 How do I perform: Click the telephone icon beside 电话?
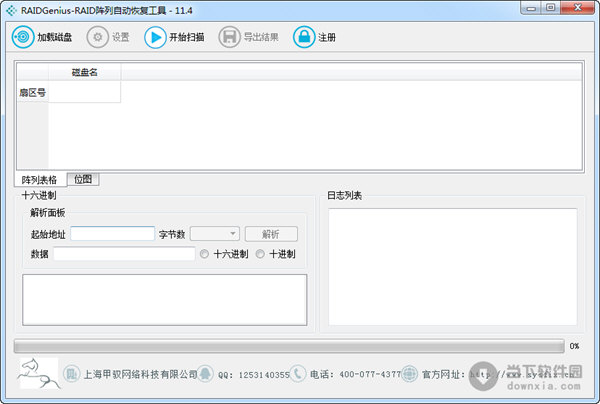[298, 373]
